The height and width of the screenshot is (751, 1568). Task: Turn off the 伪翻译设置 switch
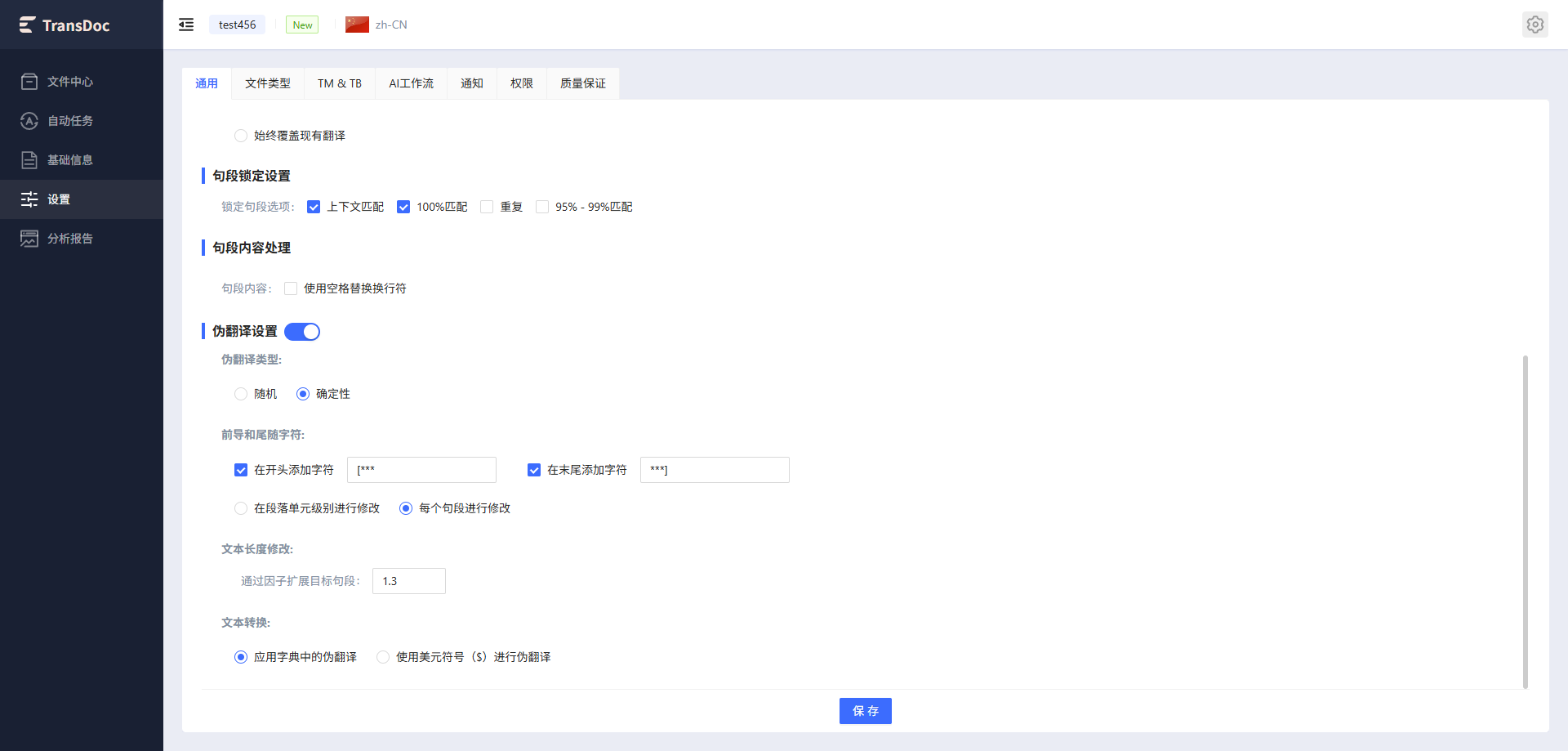coord(302,332)
